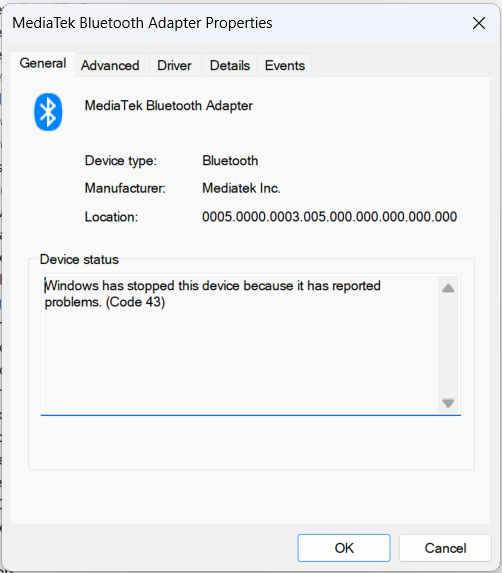
Task: Click the up arrow in Device status scrollbar
Action: coord(448,288)
